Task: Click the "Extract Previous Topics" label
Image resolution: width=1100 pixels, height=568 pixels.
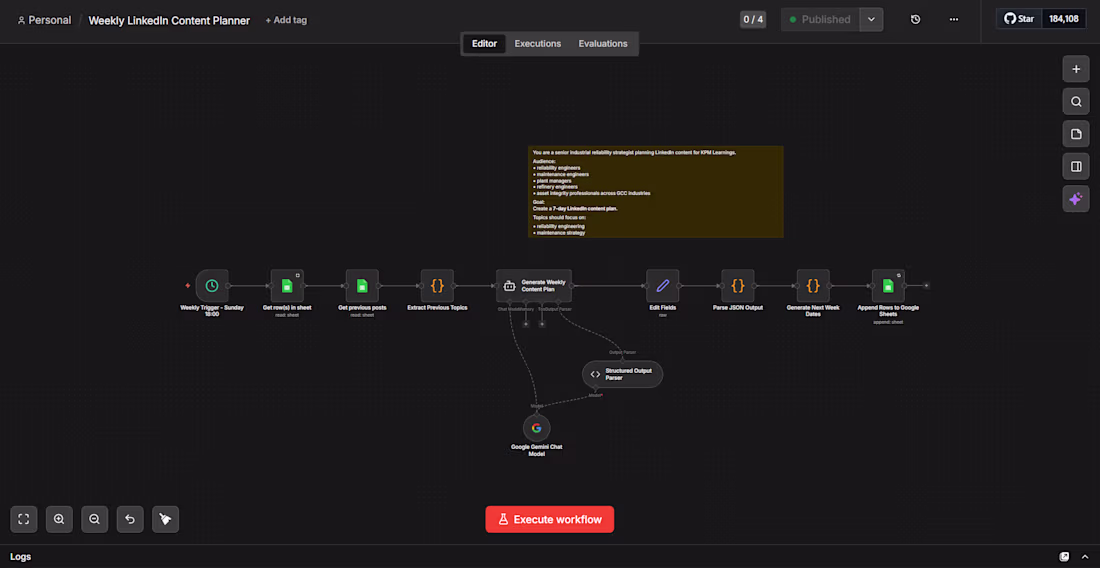Action: click(x=437, y=307)
